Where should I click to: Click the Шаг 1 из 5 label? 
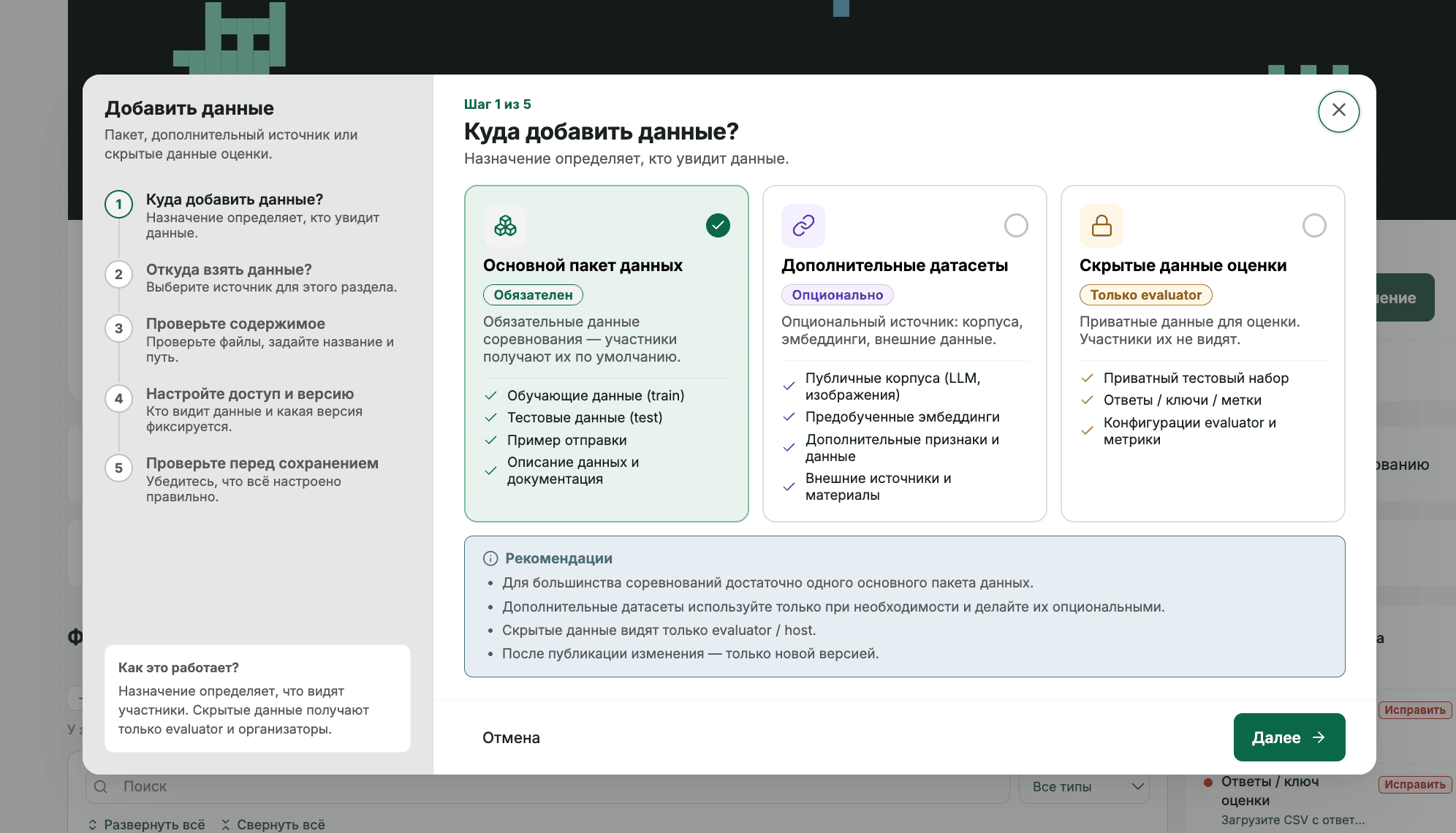[x=497, y=104]
